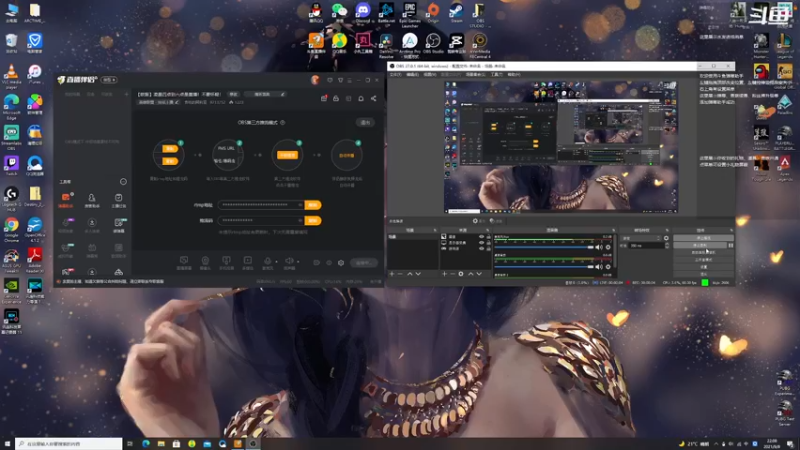Open OBS Help menu

514,74
